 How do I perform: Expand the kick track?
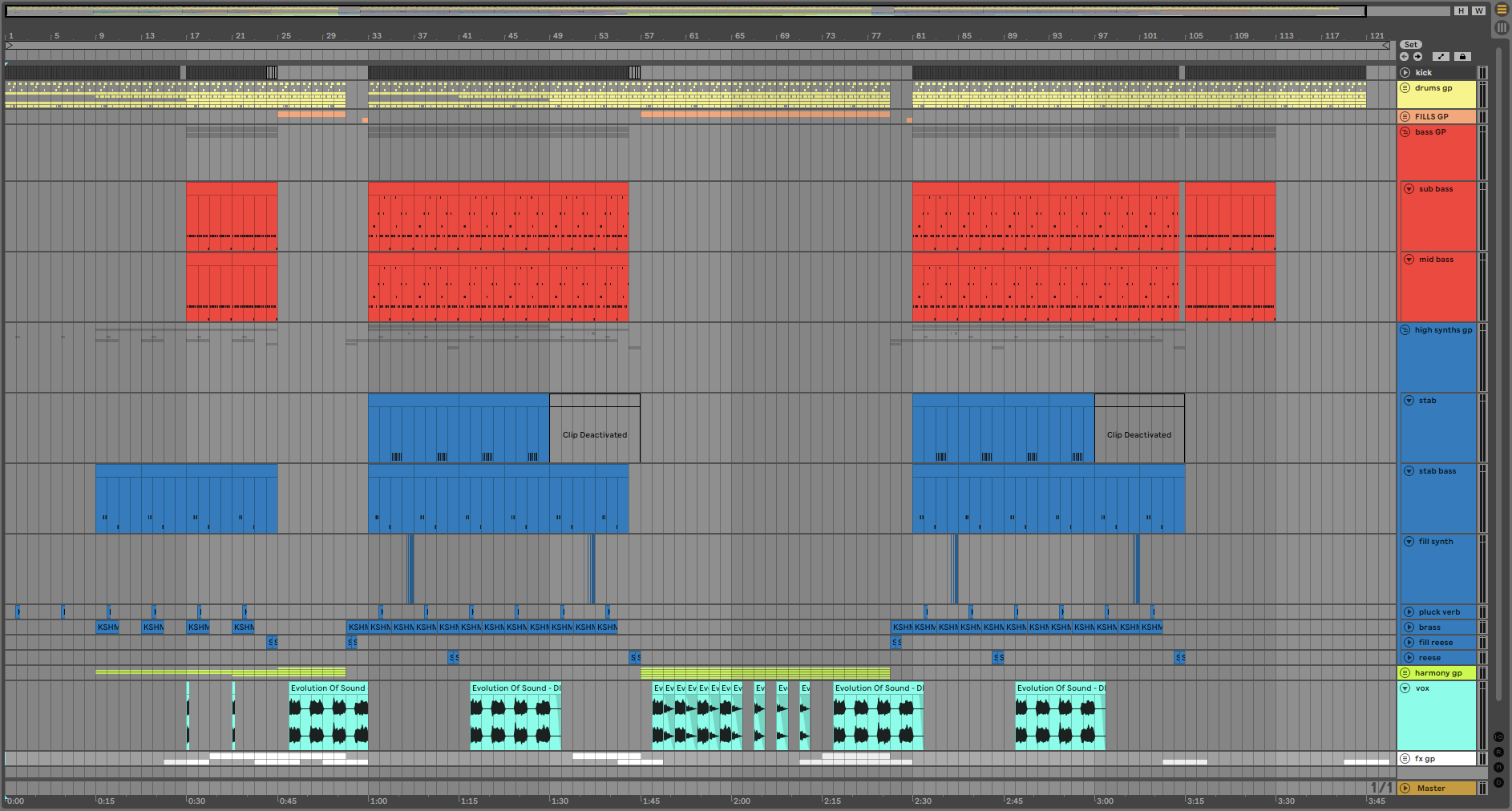point(1405,72)
